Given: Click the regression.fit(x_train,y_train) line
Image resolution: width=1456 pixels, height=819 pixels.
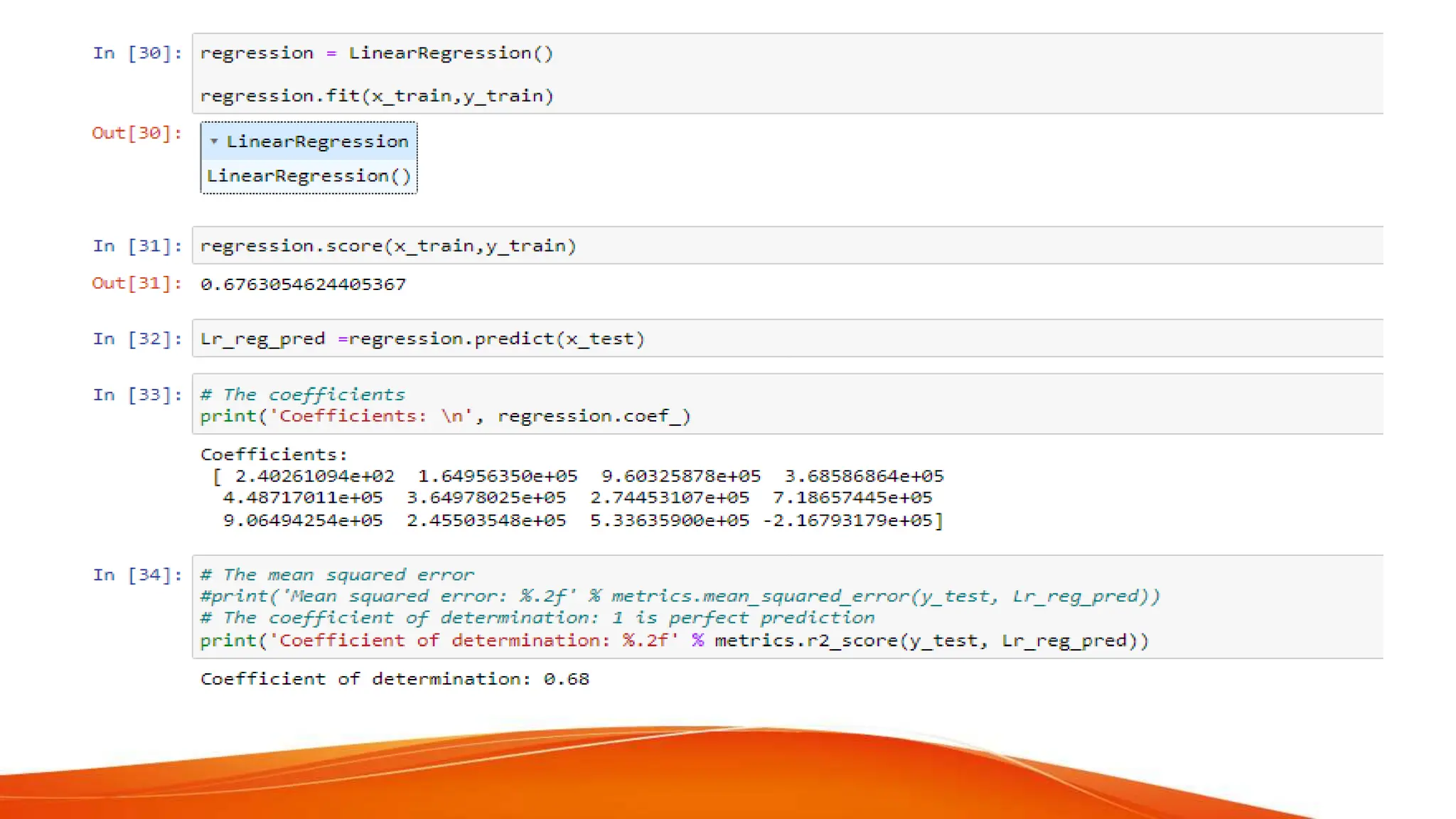Looking at the screenshot, I should point(376,96).
